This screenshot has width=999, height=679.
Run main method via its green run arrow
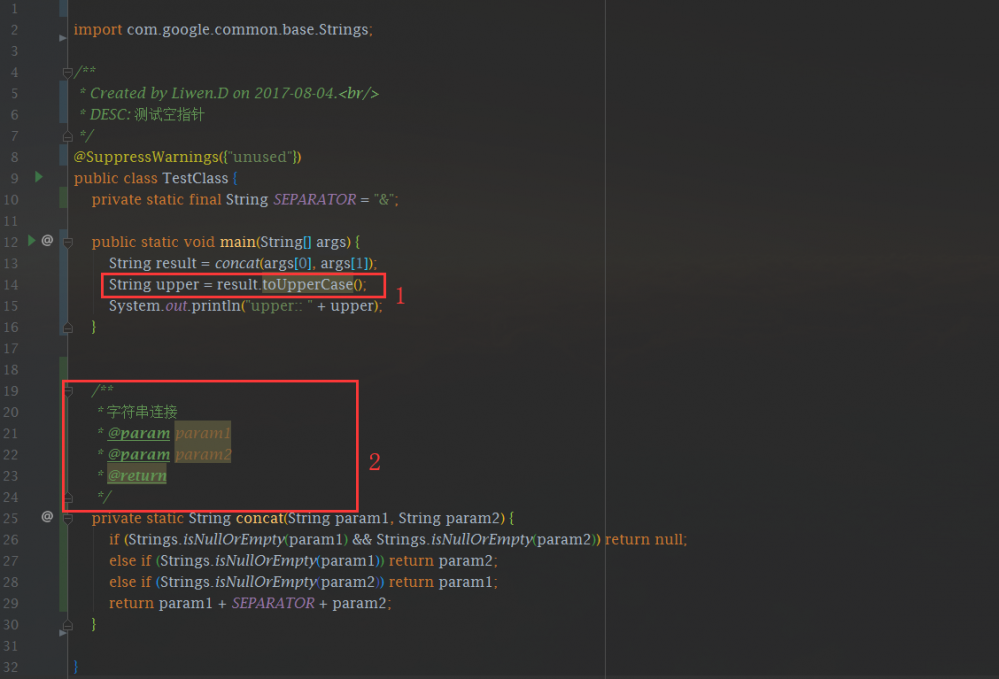pyautogui.click(x=32, y=241)
